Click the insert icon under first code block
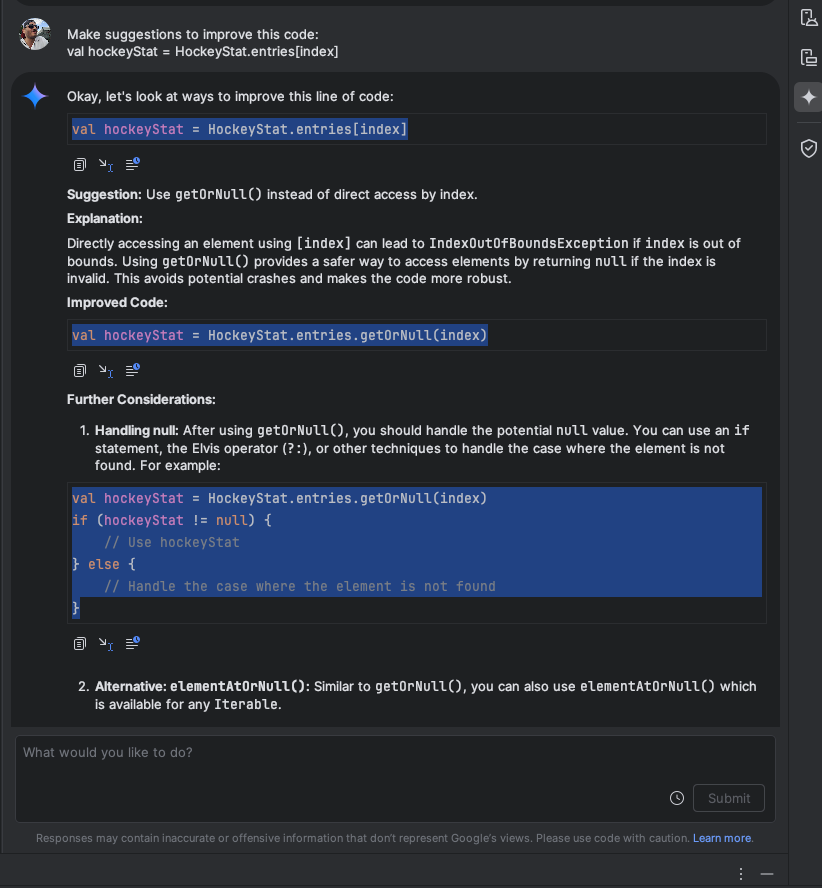The image size is (822, 888). 105,163
